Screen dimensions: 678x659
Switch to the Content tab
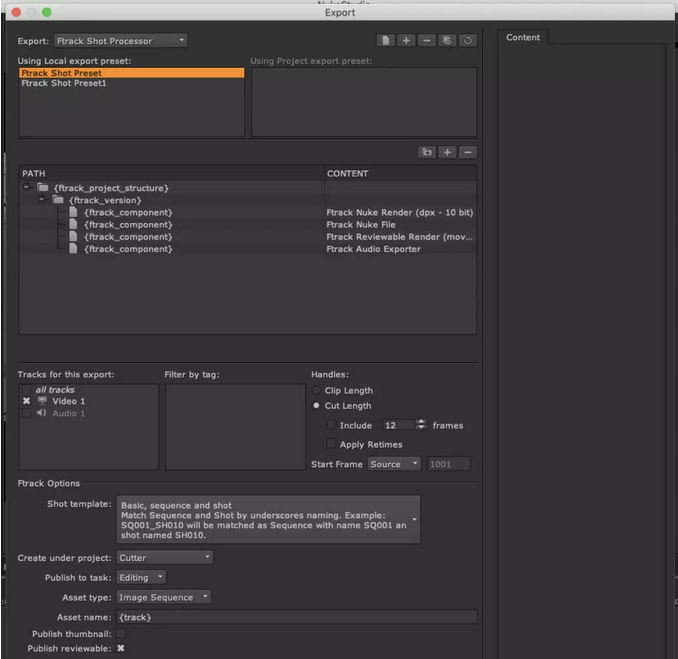523,38
